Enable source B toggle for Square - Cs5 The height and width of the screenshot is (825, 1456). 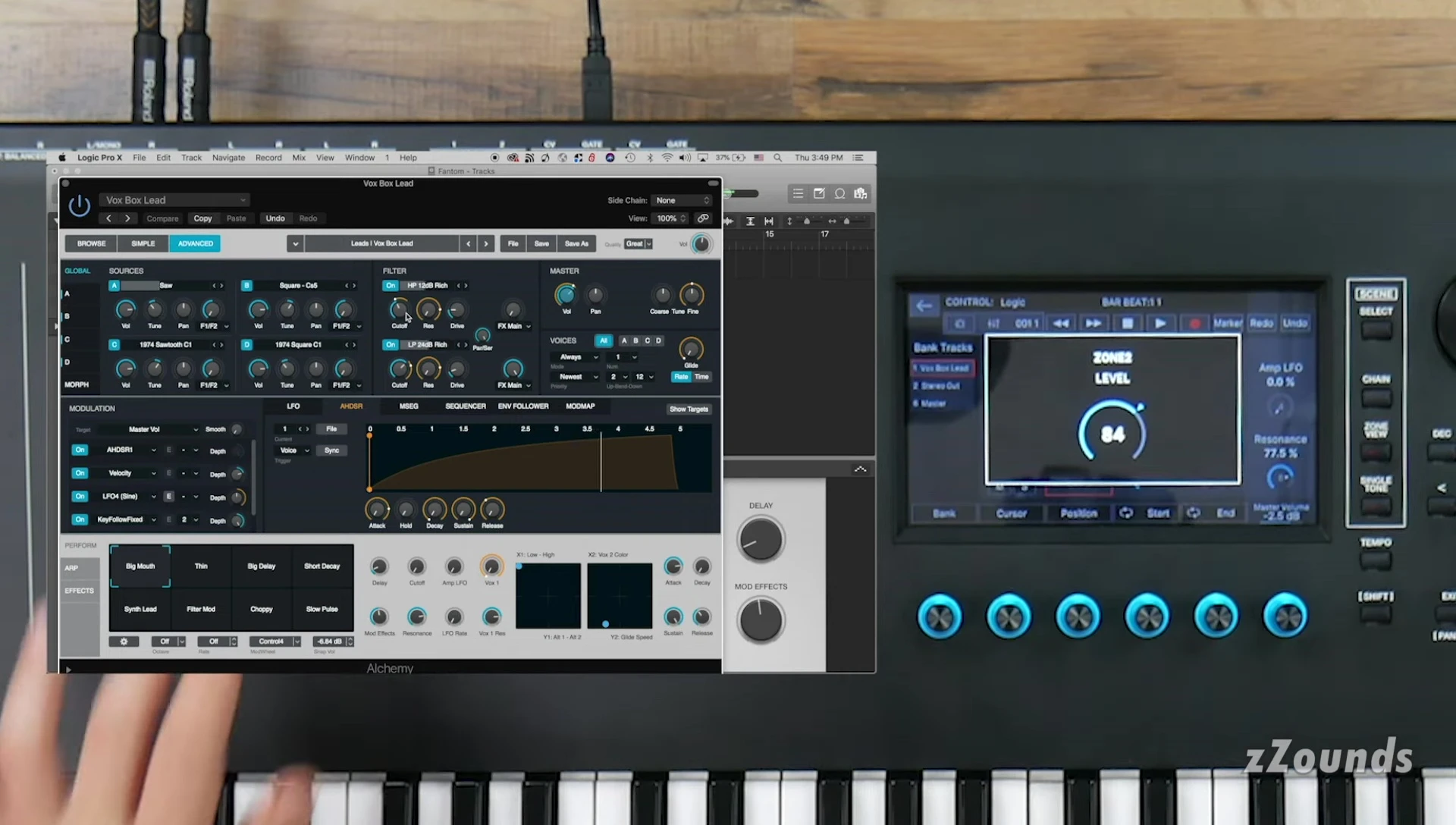point(246,286)
